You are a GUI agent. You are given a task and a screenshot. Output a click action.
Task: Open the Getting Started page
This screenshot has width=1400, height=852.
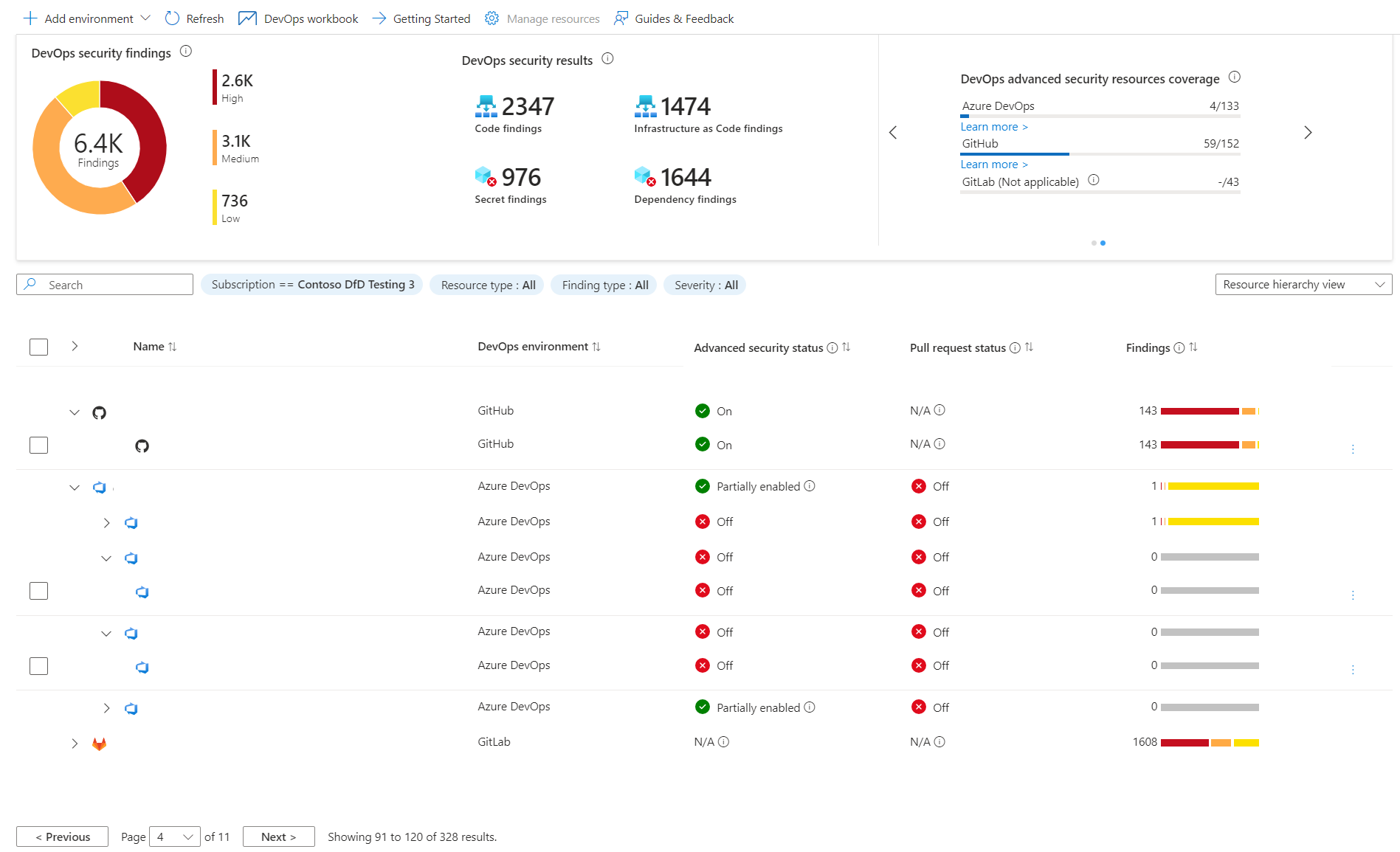coord(431,18)
